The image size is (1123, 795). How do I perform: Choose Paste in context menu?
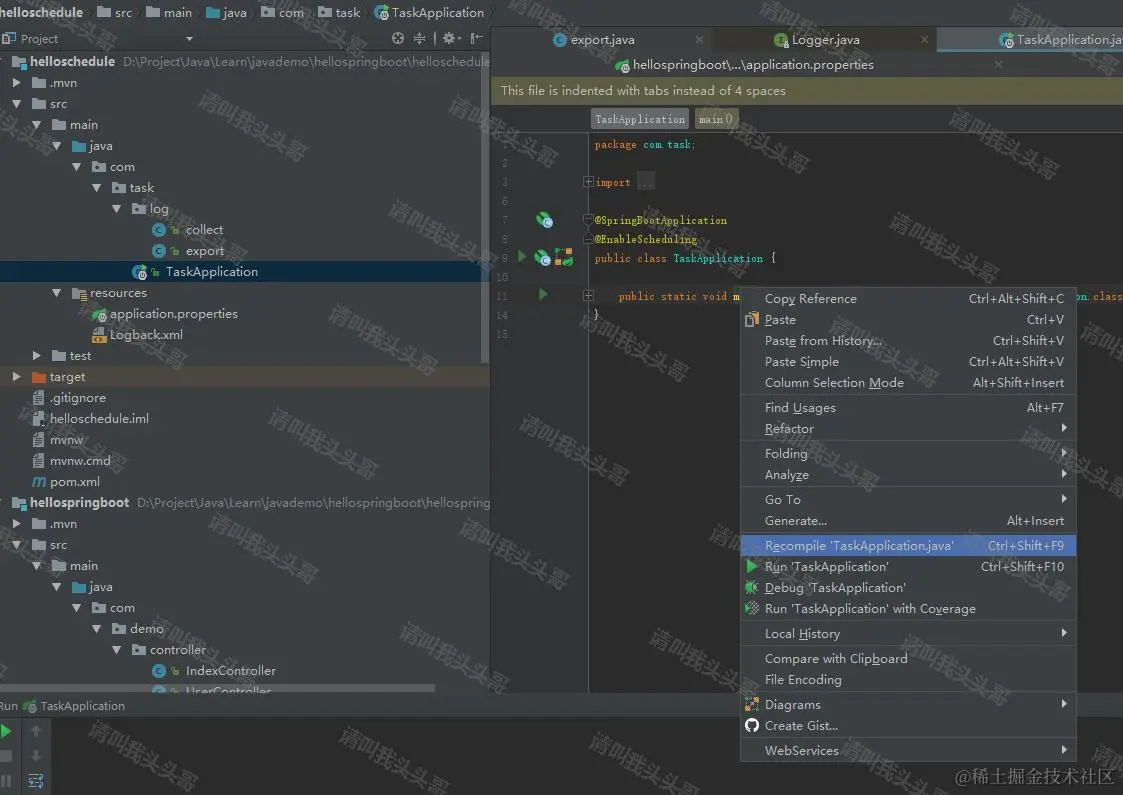pyautogui.click(x=907, y=319)
